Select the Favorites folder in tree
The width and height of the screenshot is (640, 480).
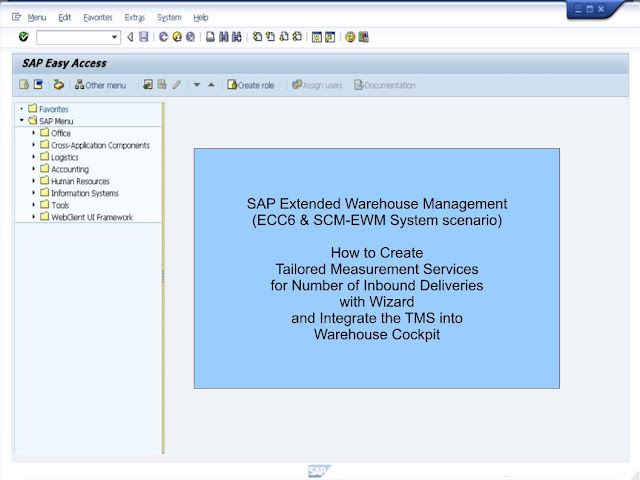coord(53,109)
